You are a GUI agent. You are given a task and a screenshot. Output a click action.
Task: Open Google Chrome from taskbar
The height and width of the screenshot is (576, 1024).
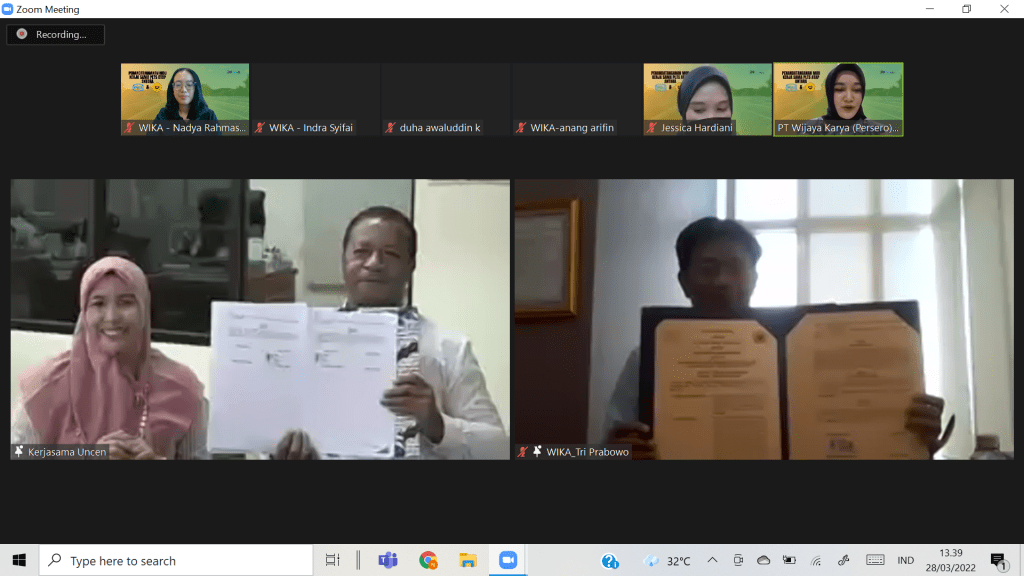pyautogui.click(x=428, y=560)
